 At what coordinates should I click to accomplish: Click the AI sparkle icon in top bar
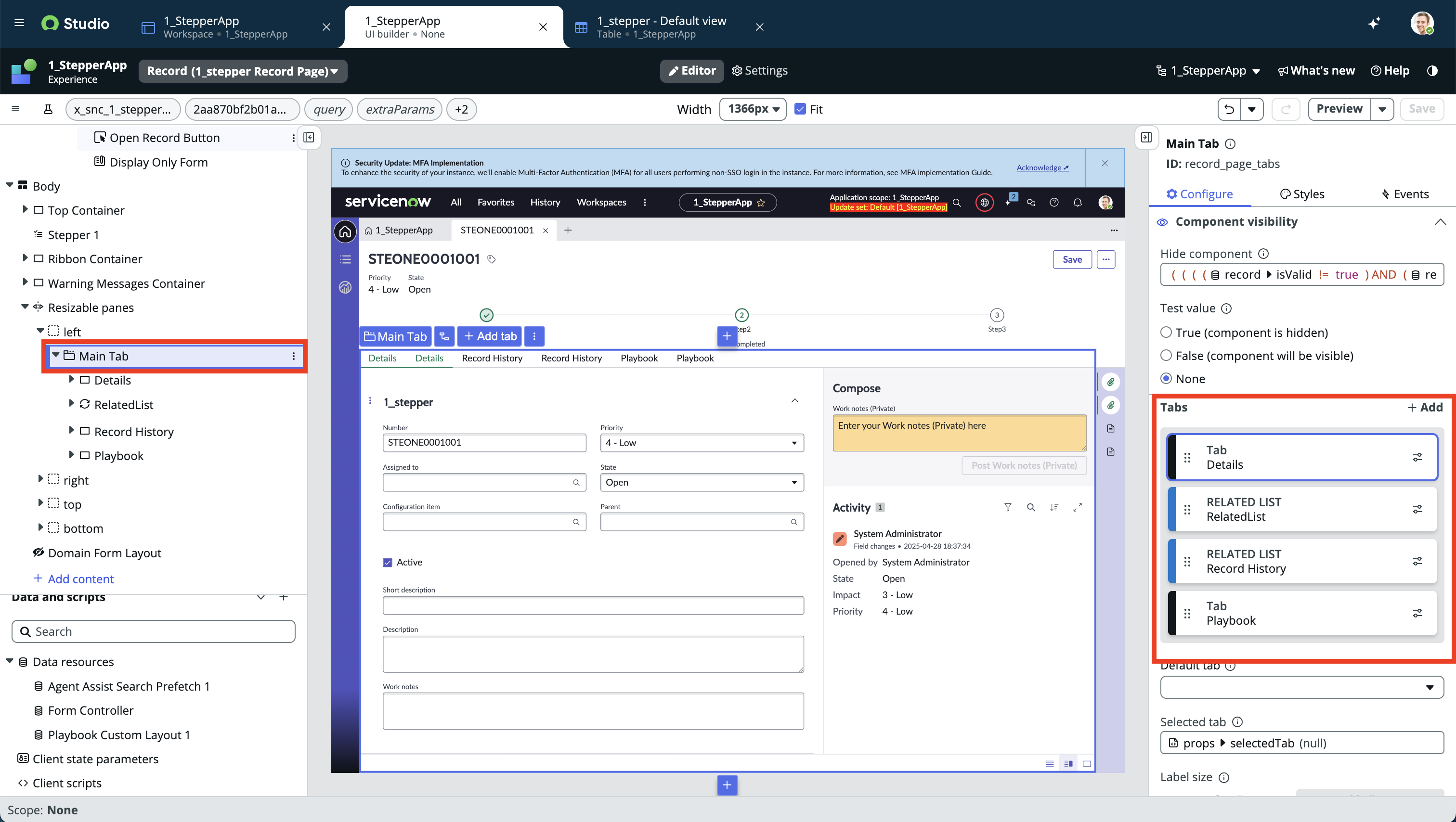coord(1374,23)
